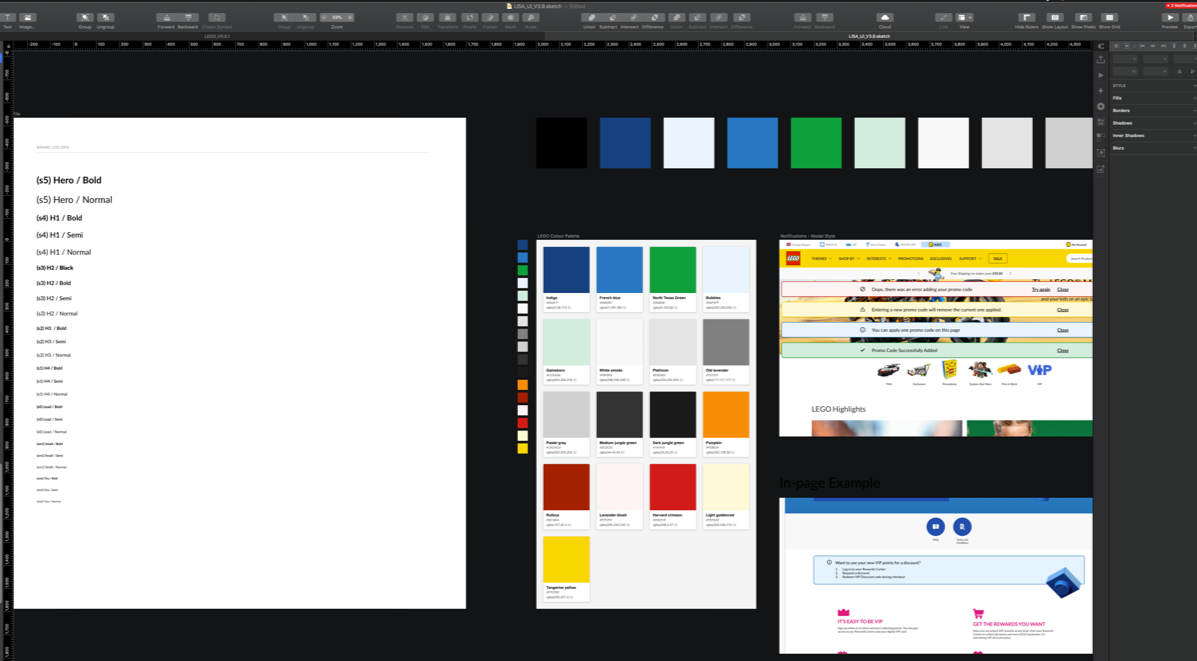
Task: Add an inner shadow with Inner Shadows plus
Action: 1193,135
